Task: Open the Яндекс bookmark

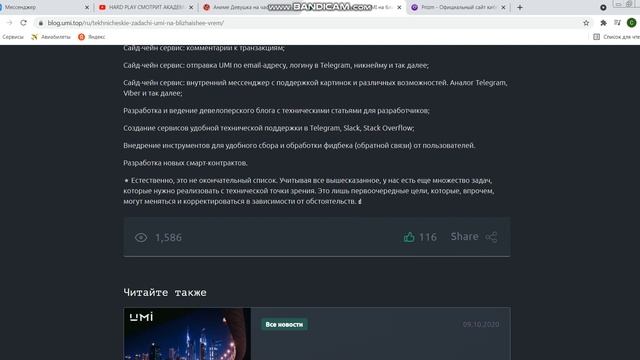Action: [92, 37]
